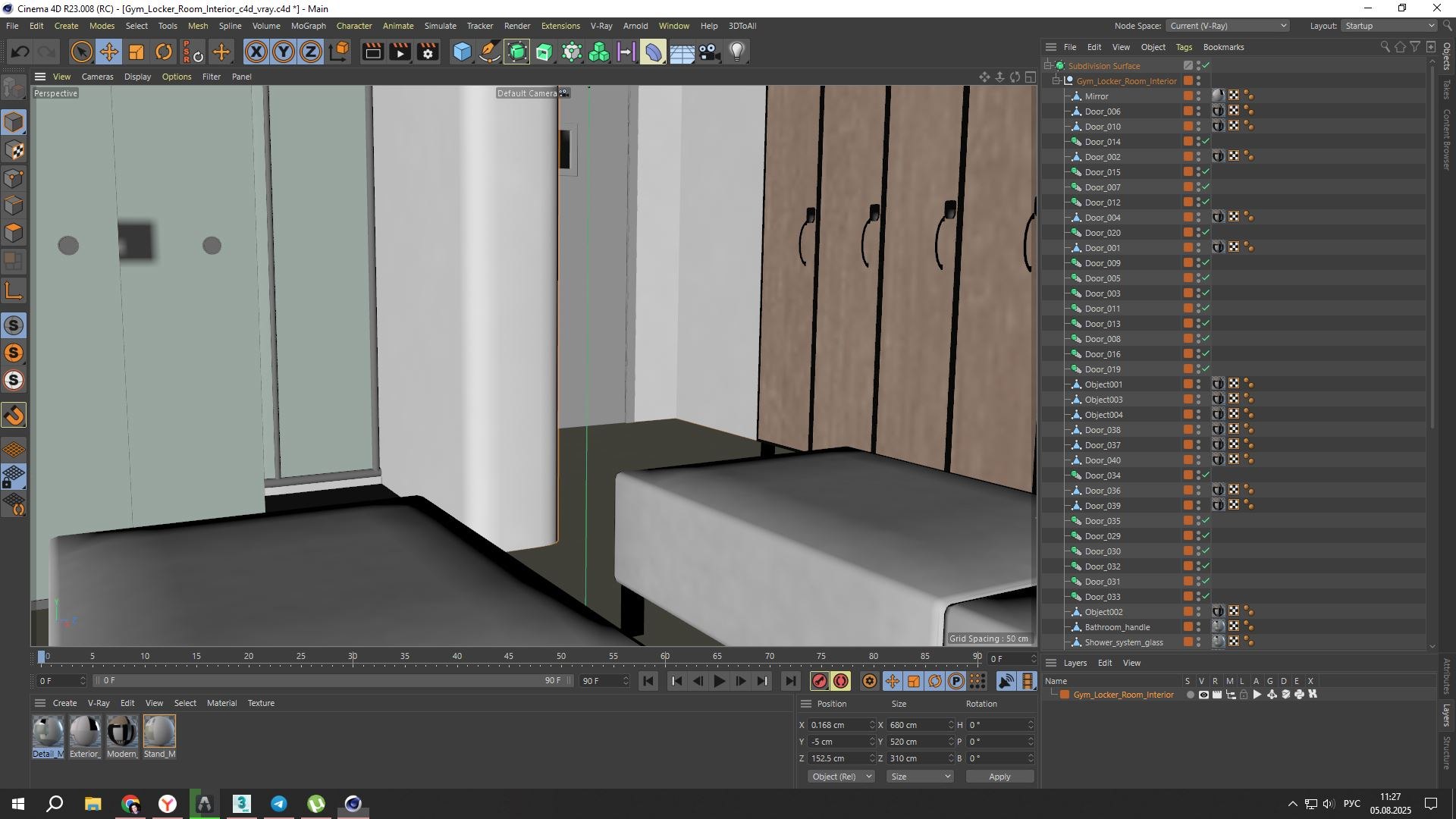Open the viewport Cameras menu
1456x819 pixels.
click(97, 77)
